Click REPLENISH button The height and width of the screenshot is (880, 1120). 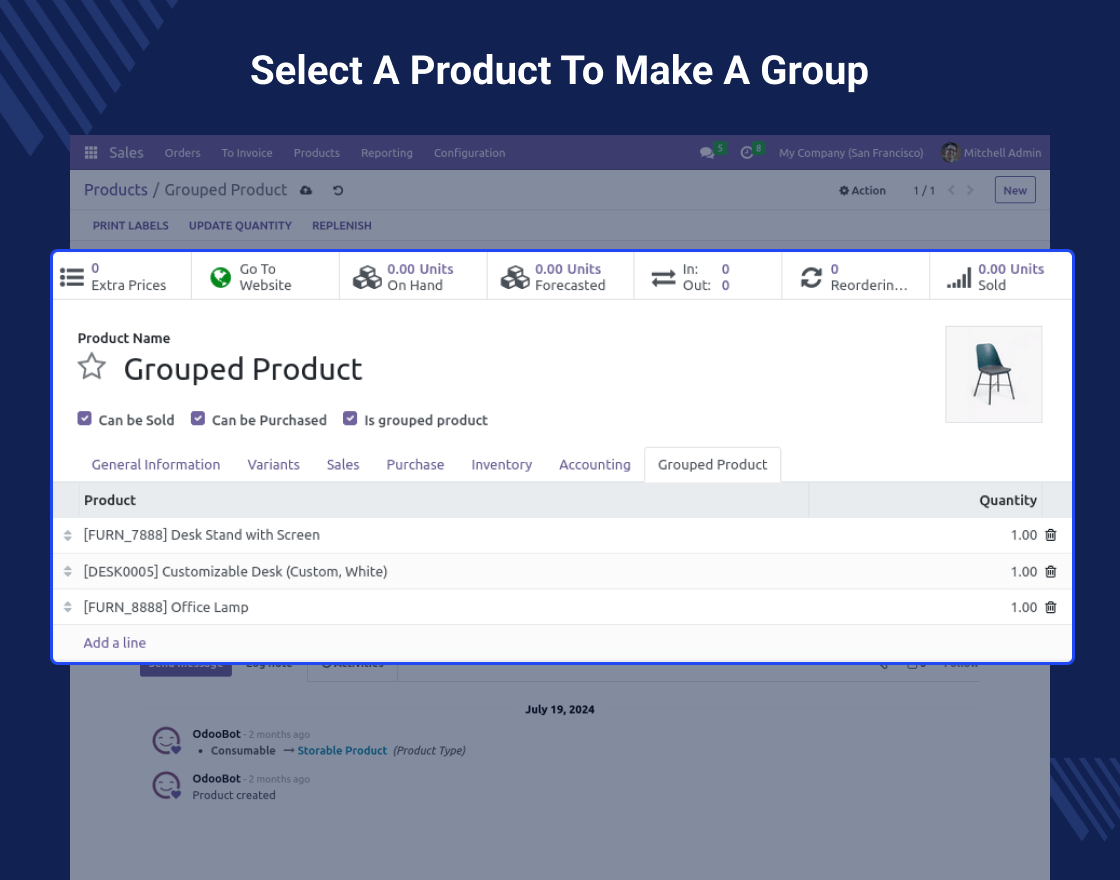click(341, 226)
